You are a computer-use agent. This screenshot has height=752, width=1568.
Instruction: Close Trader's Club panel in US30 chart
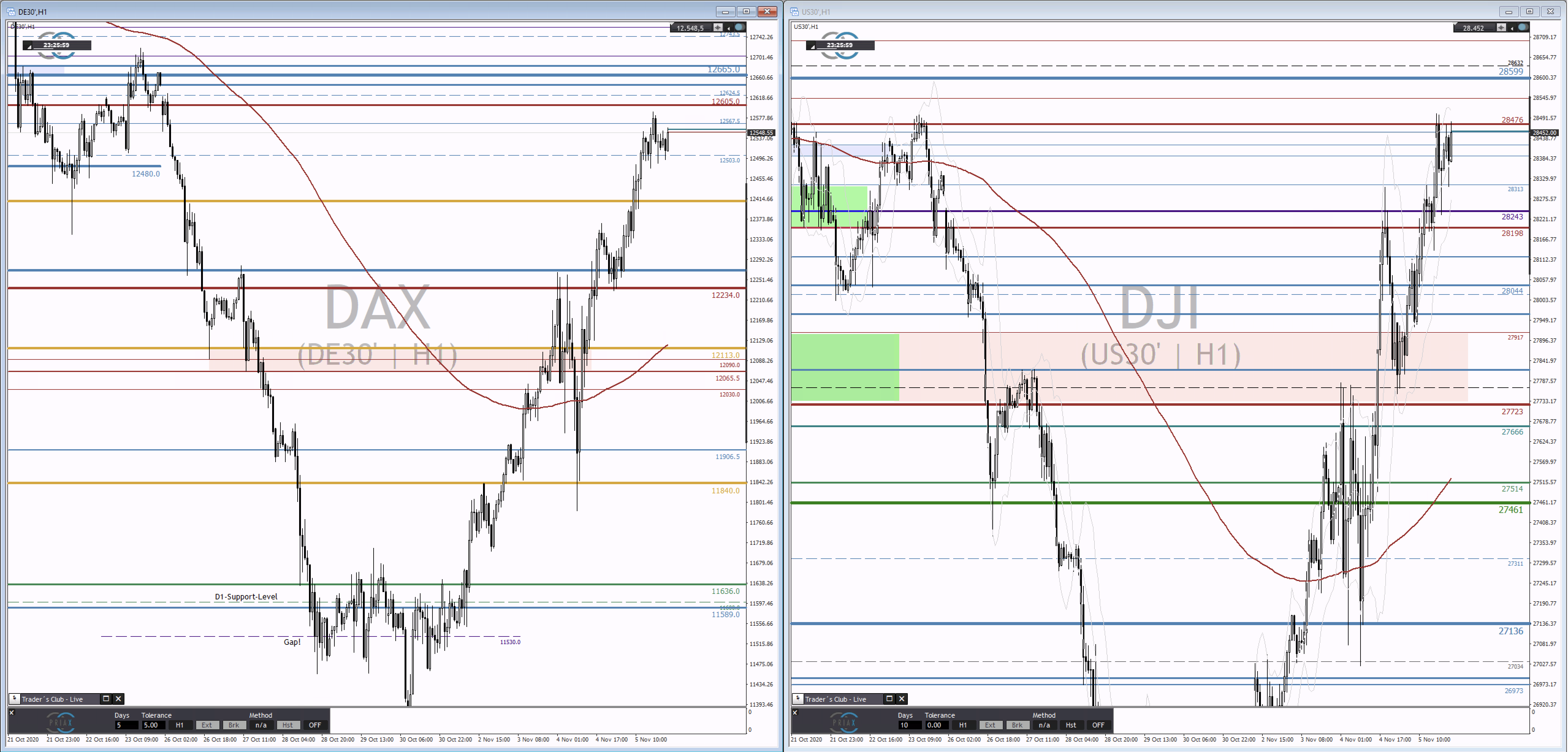coord(902,698)
